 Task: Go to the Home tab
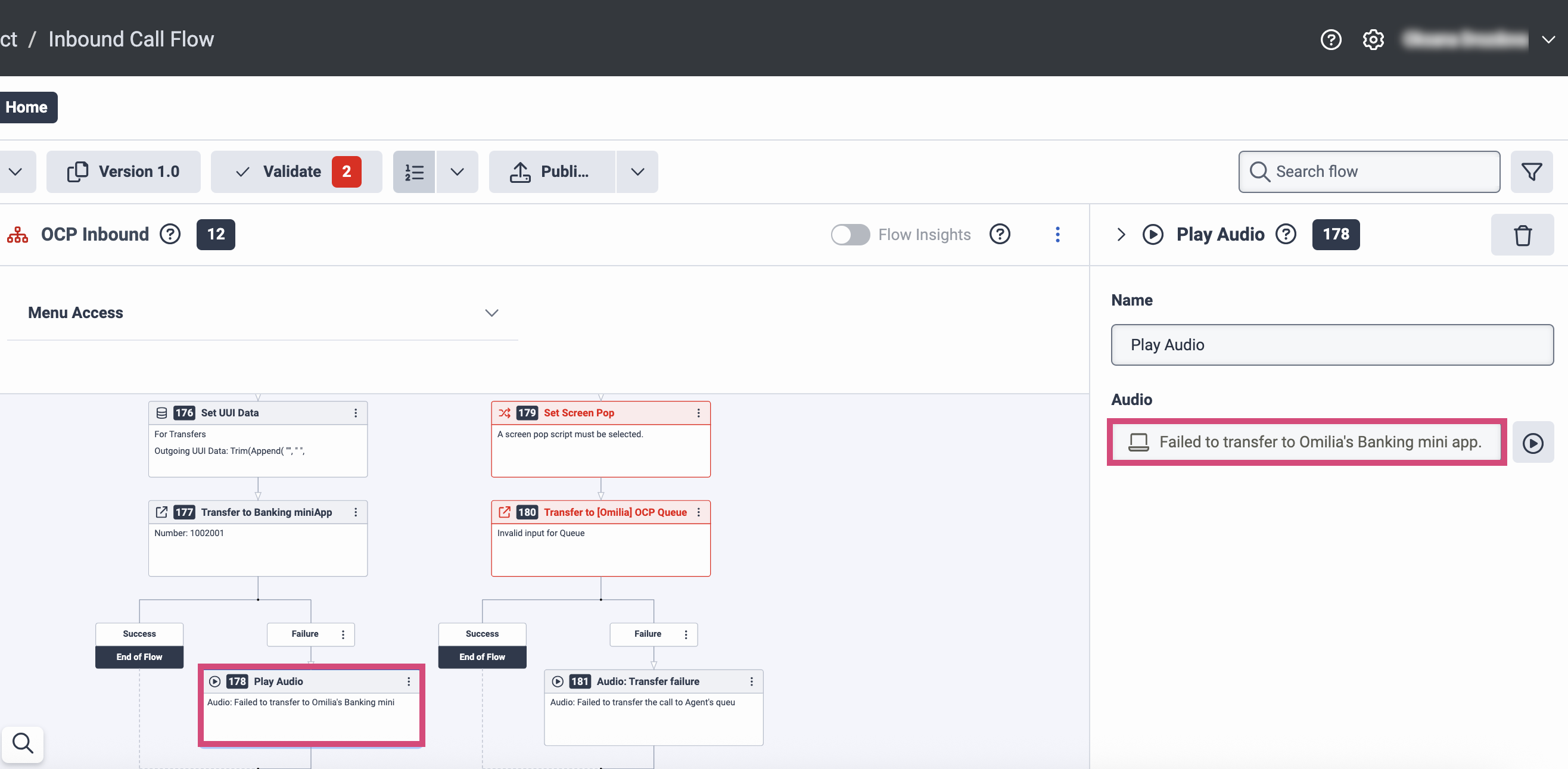27,108
